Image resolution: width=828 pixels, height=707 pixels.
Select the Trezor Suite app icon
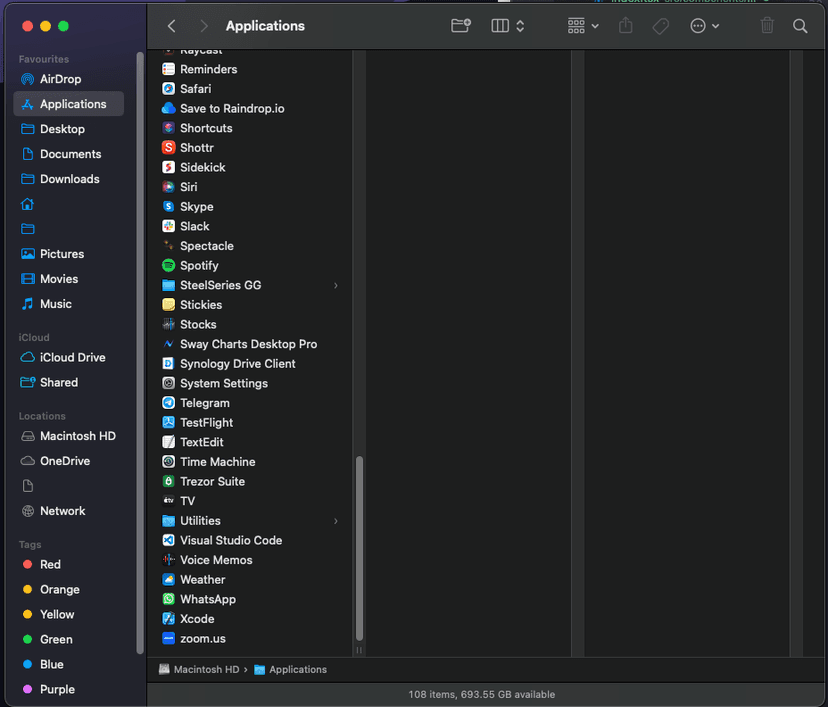coord(168,482)
